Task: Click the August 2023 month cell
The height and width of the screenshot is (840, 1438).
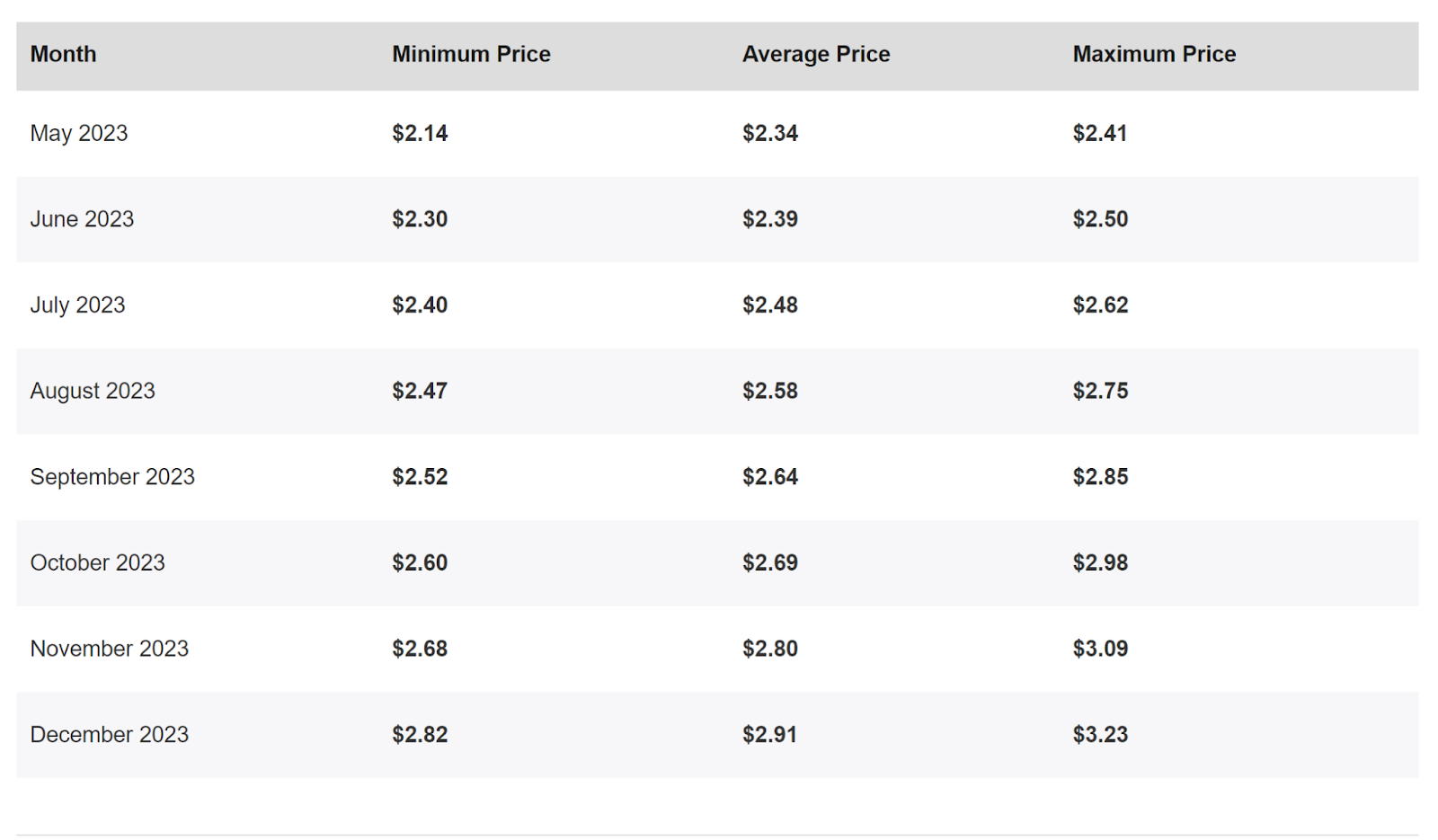Action: tap(93, 391)
